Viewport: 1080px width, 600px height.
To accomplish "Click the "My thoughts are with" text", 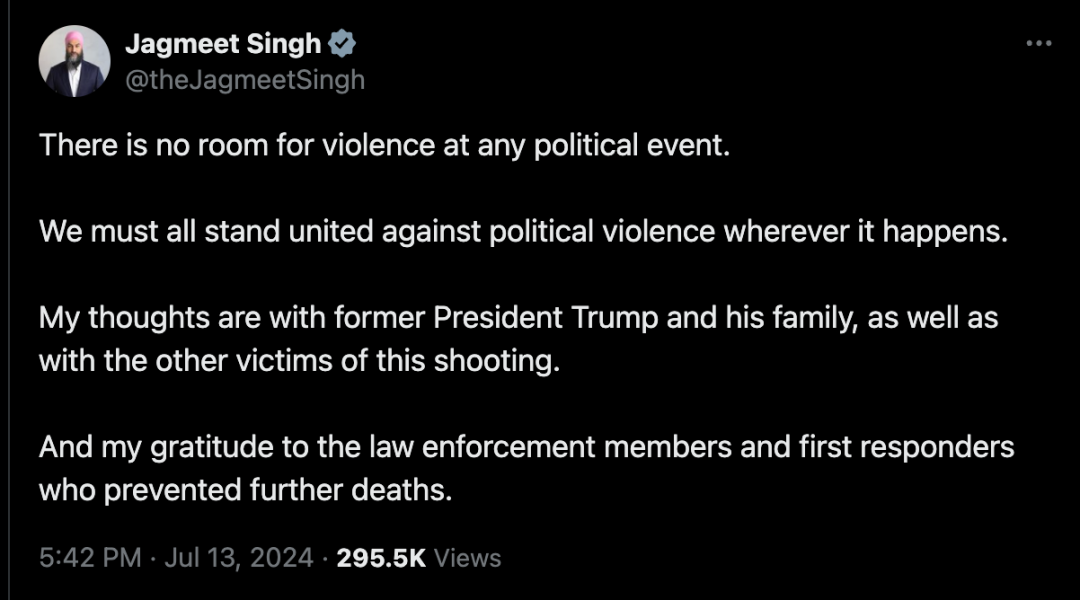I will (x=183, y=318).
